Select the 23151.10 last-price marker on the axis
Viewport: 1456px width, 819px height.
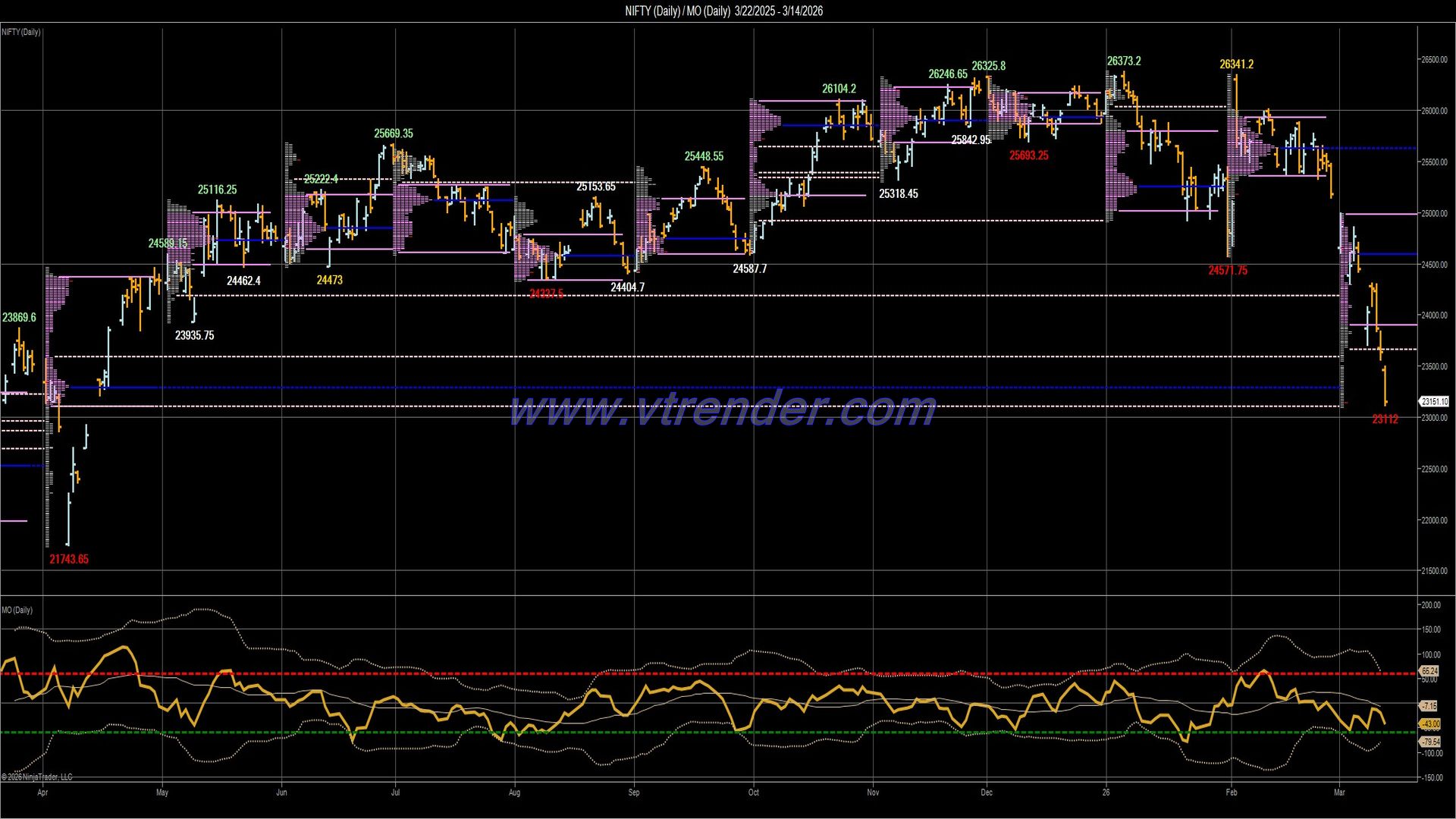(x=1435, y=402)
